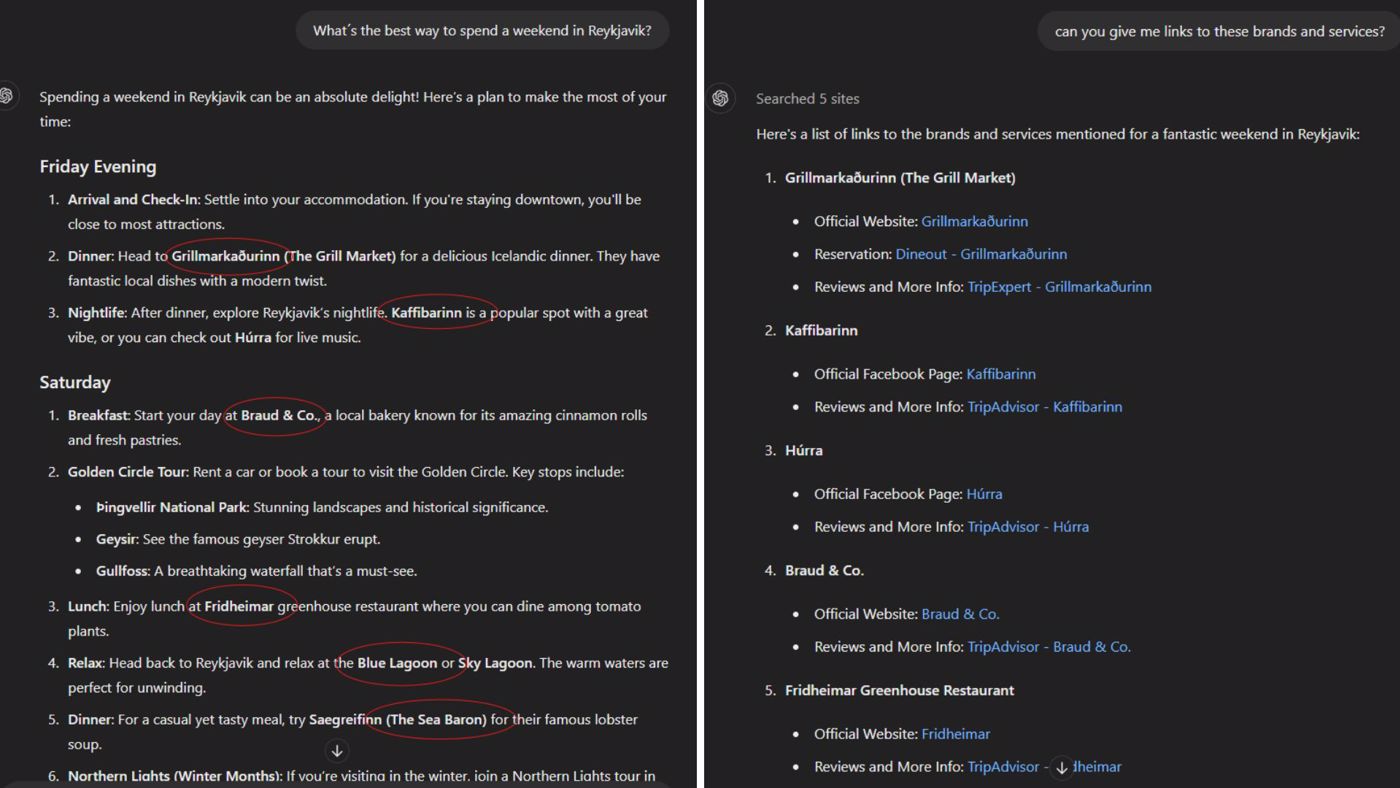
Task: Open the Fridheimar official website link
Action: pyautogui.click(x=955, y=734)
